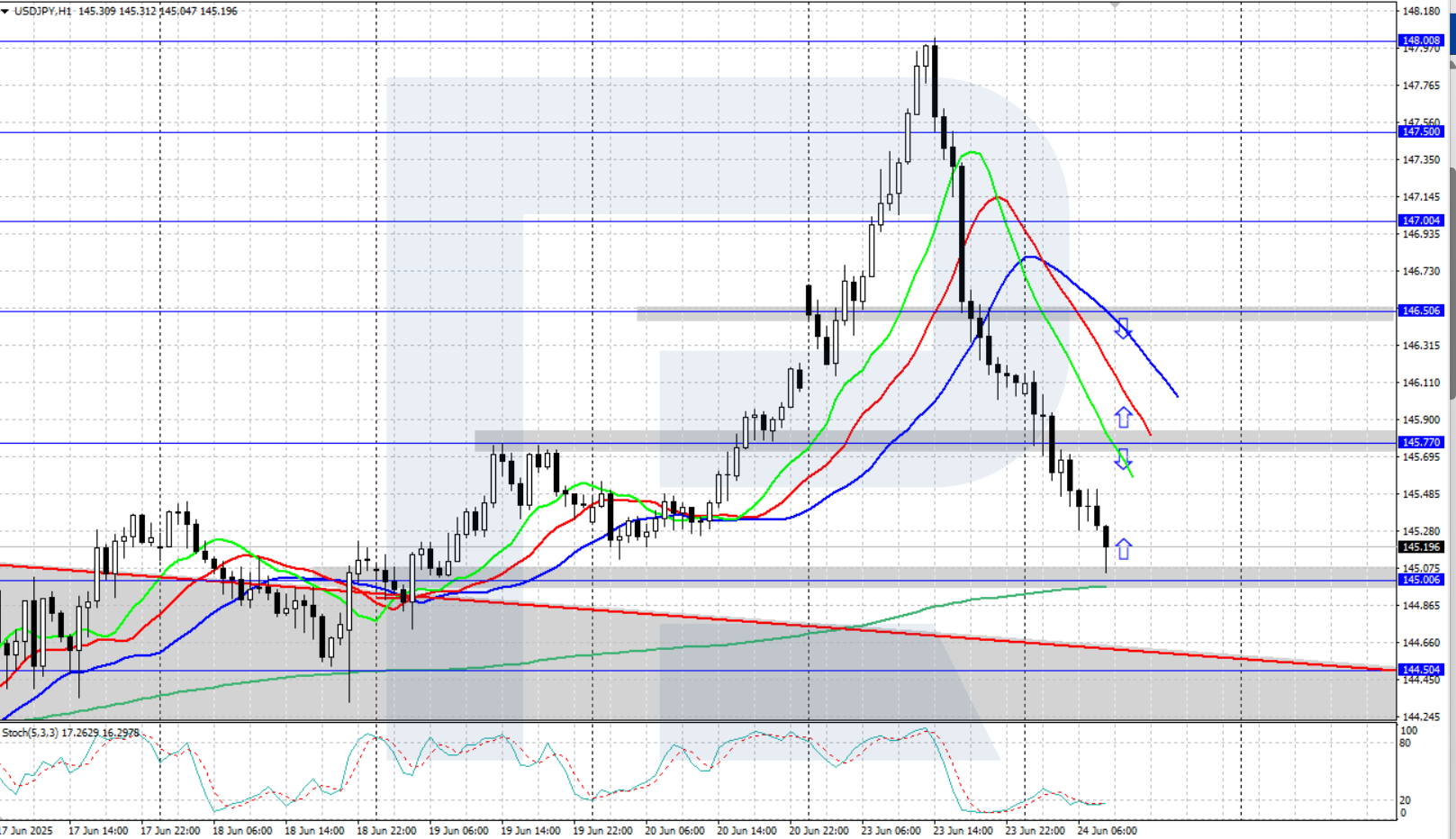1456x839 pixels.
Task: Click the 145.280 value on price axis
Action: point(1422,531)
